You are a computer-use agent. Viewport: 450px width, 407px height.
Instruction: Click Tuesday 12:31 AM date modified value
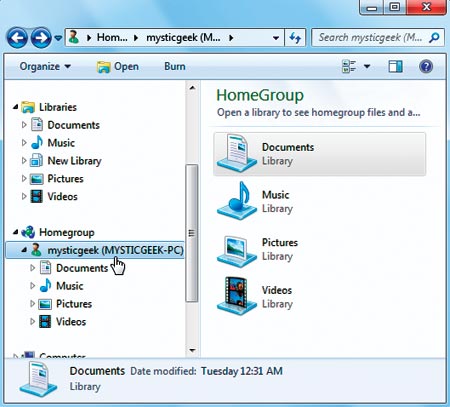tap(242, 371)
